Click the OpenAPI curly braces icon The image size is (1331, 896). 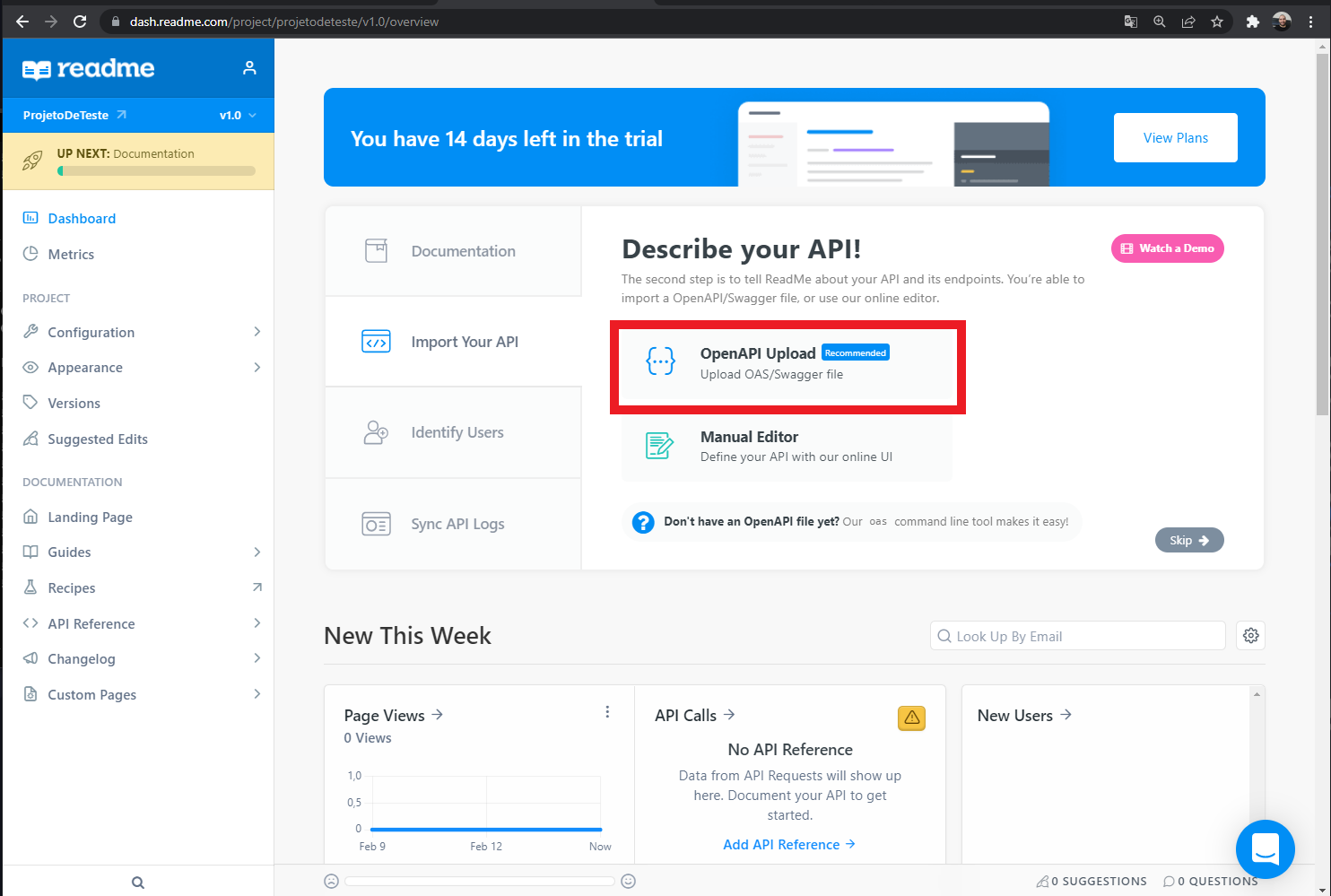661,361
